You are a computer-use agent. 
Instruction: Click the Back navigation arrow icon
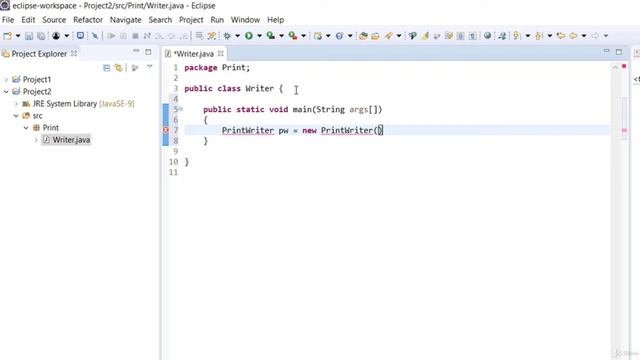(573, 36)
